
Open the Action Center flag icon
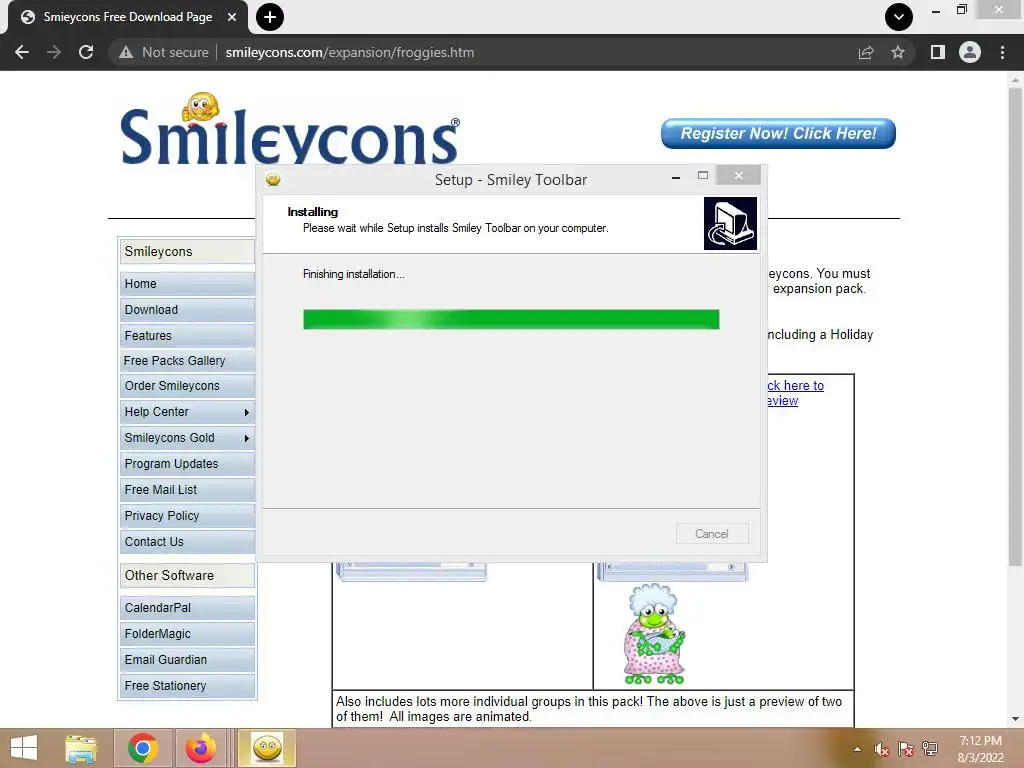point(906,749)
